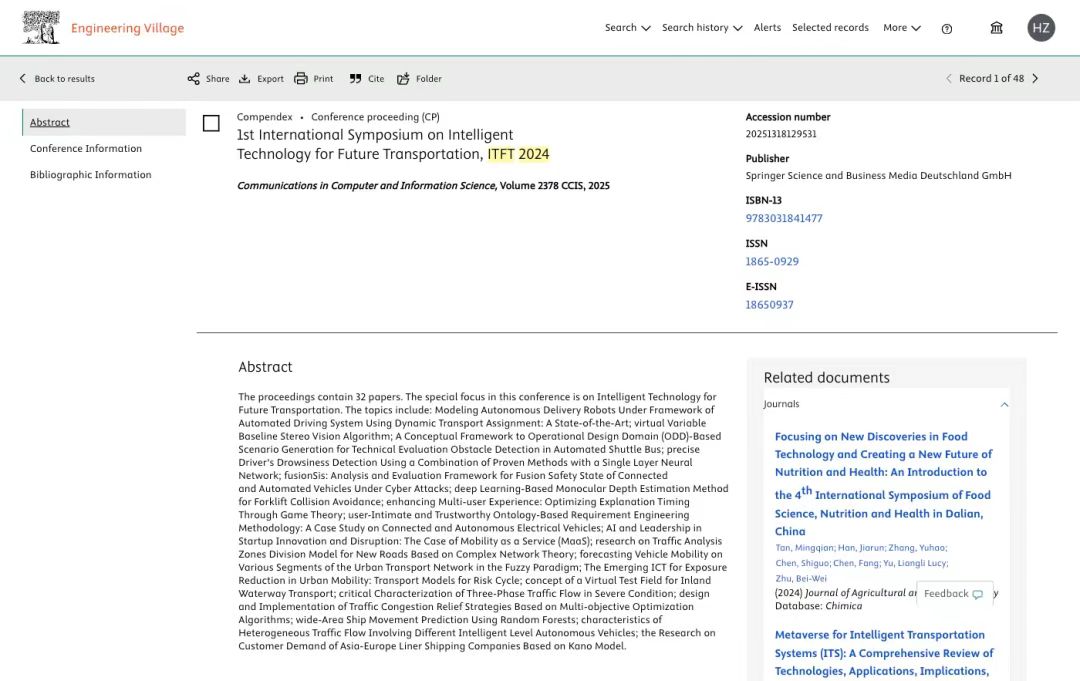Click the Record 1 of 48 counter
The height and width of the screenshot is (681, 1080).
pyautogui.click(x=991, y=78)
